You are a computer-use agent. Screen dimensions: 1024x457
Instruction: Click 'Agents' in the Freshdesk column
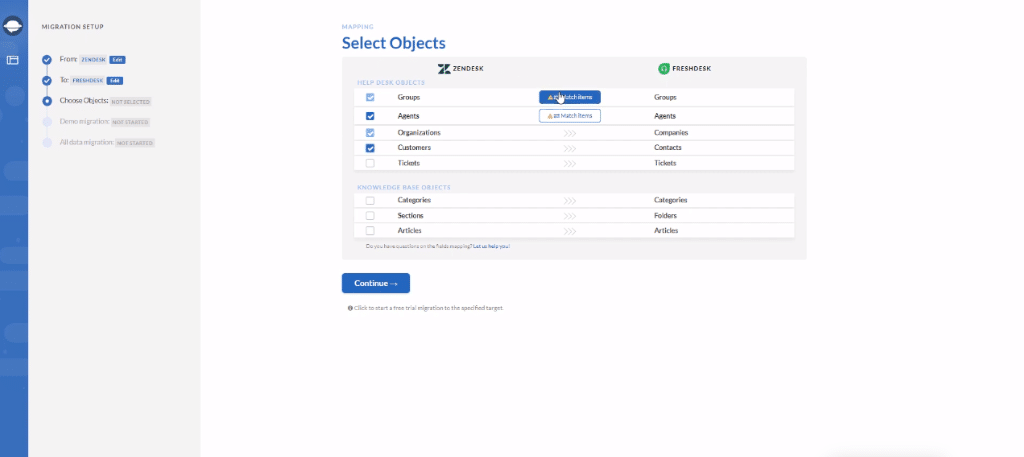coord(665,116)
